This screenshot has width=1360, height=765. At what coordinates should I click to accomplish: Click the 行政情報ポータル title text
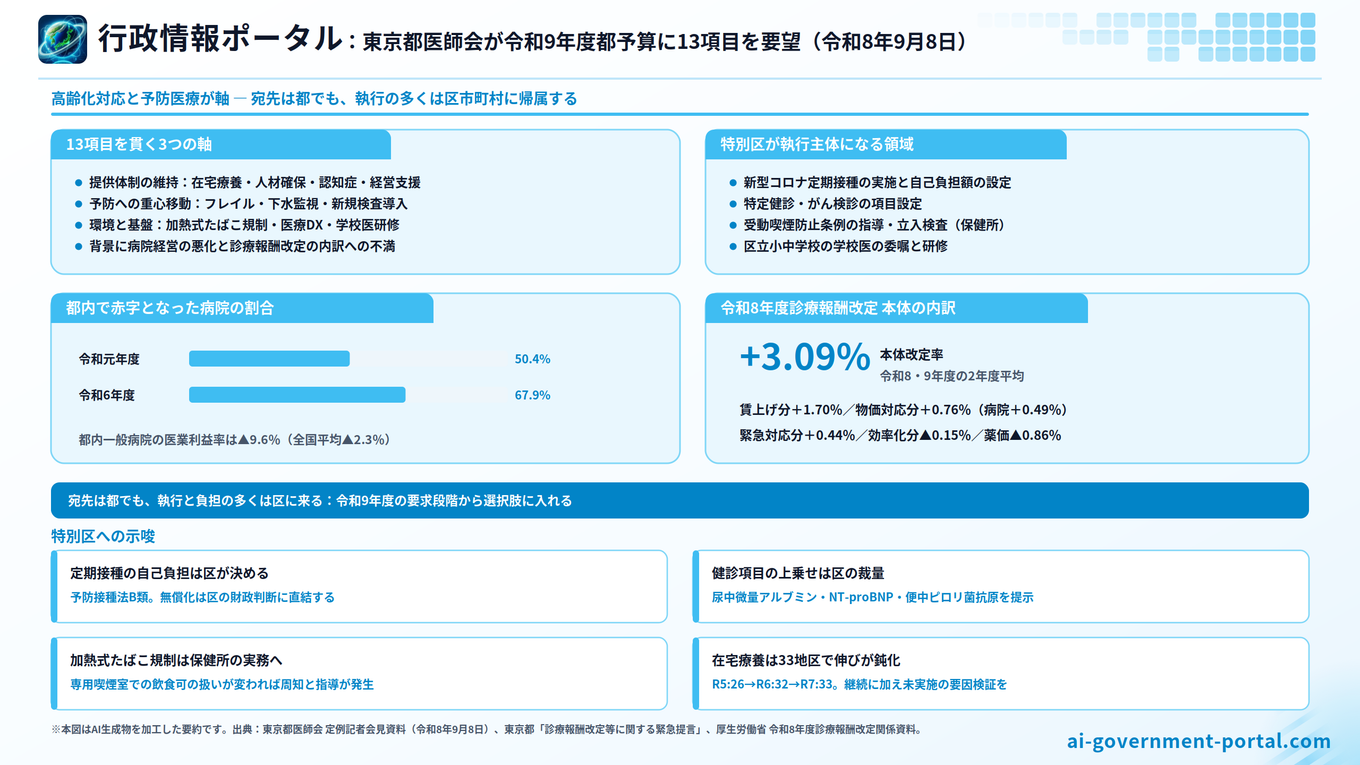[x=220, y=39]
